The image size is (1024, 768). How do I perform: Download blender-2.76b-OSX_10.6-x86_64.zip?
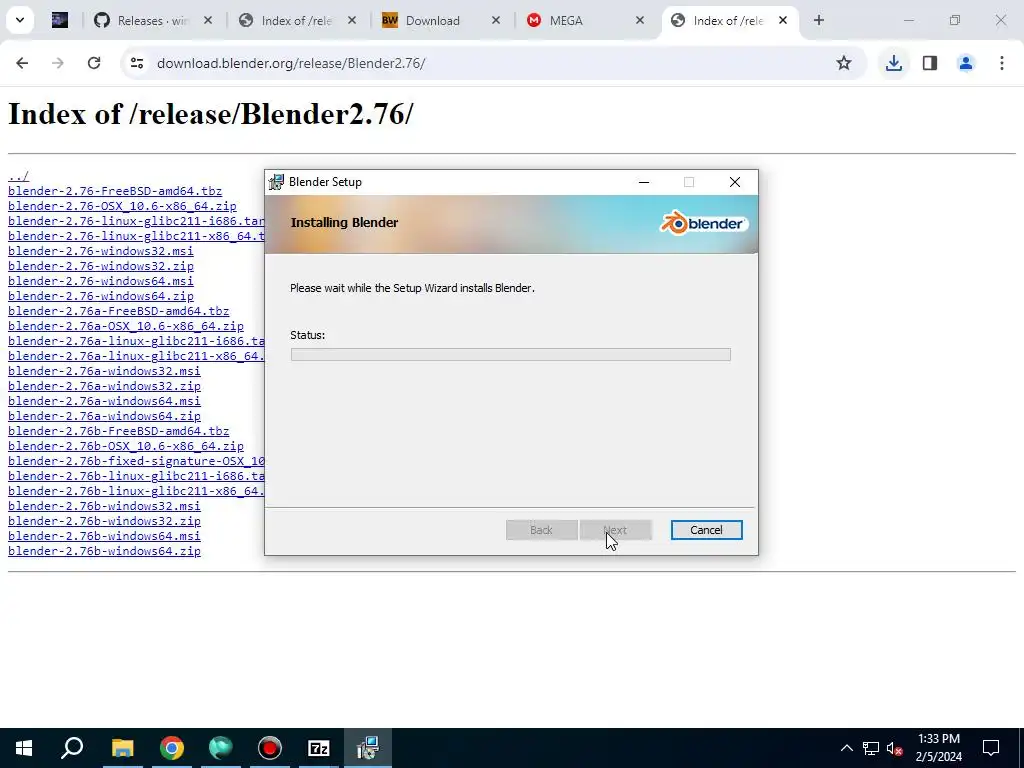point(126,446)
